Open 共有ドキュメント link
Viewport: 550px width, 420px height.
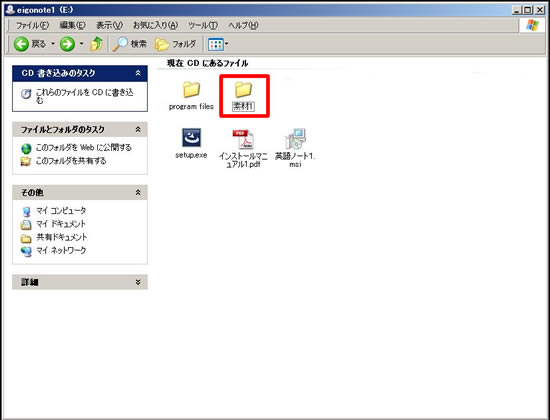[62, 237]
